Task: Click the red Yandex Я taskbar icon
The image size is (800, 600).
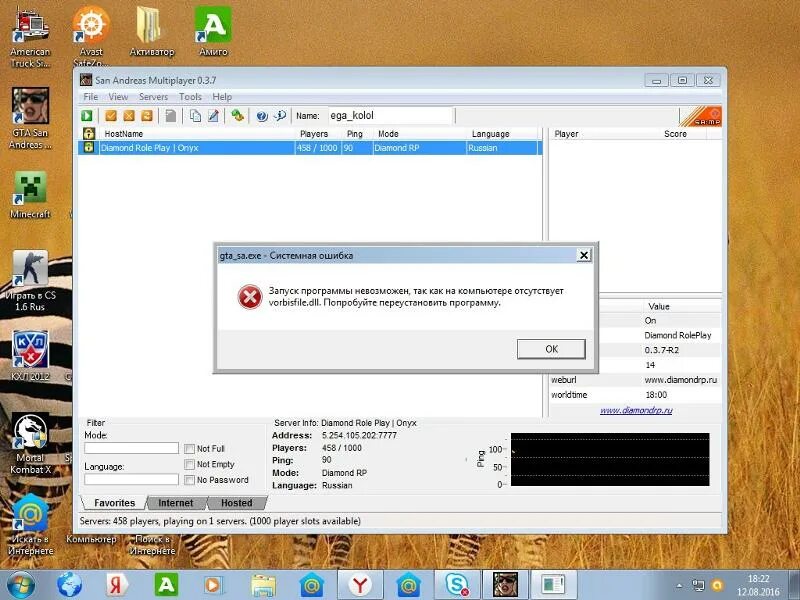Action: [117, 585]
